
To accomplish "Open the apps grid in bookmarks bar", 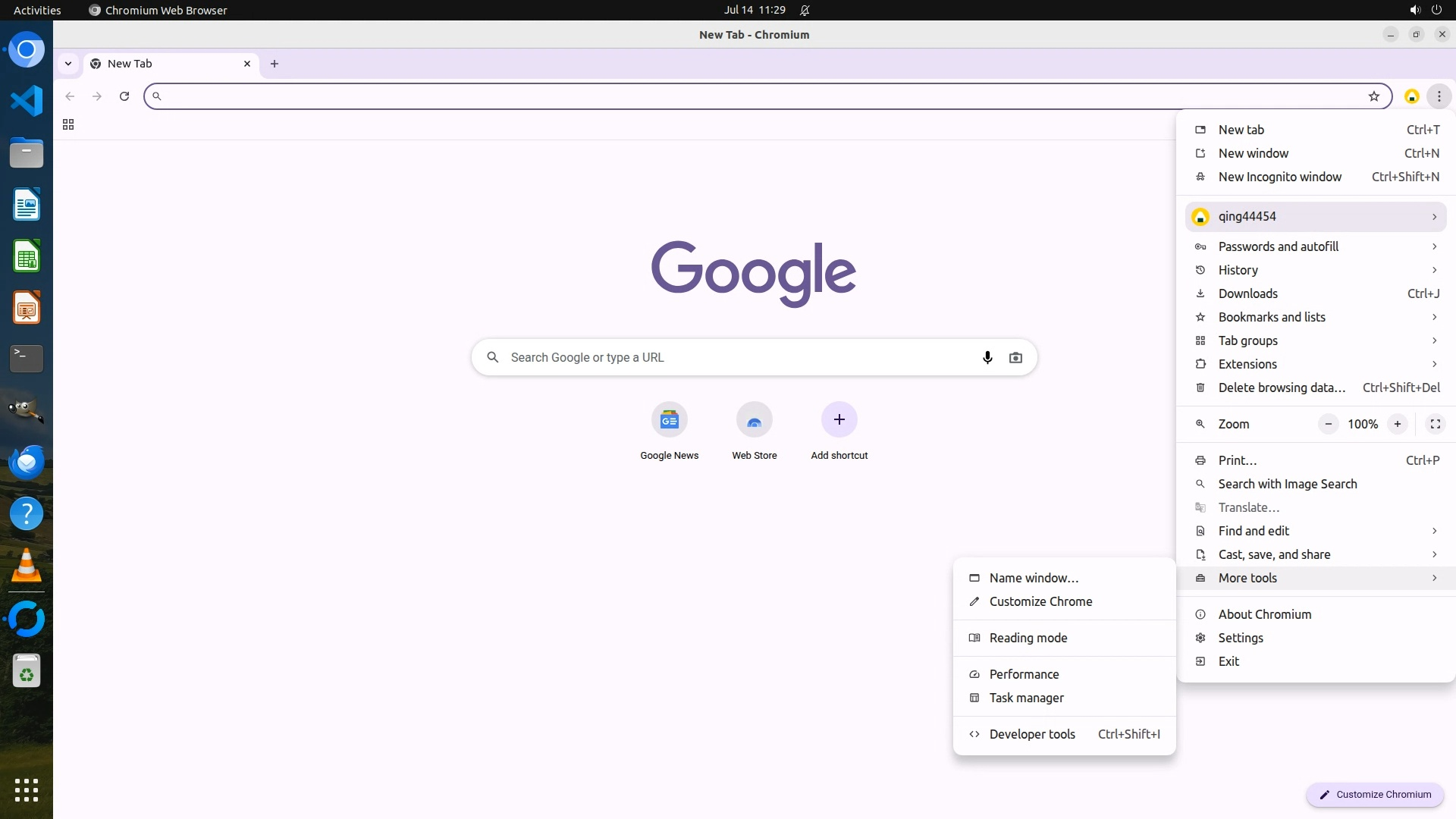I will tap(68, 124).
